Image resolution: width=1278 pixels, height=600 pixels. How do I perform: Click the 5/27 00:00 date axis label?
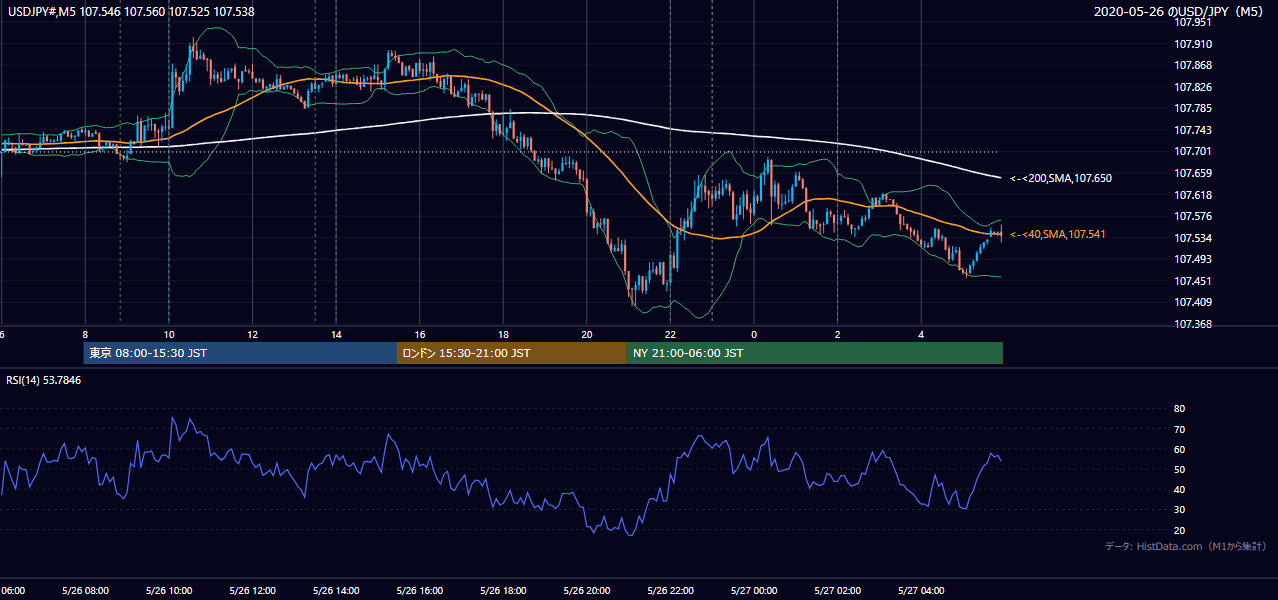pyautogui.click(x=754, y=591)
